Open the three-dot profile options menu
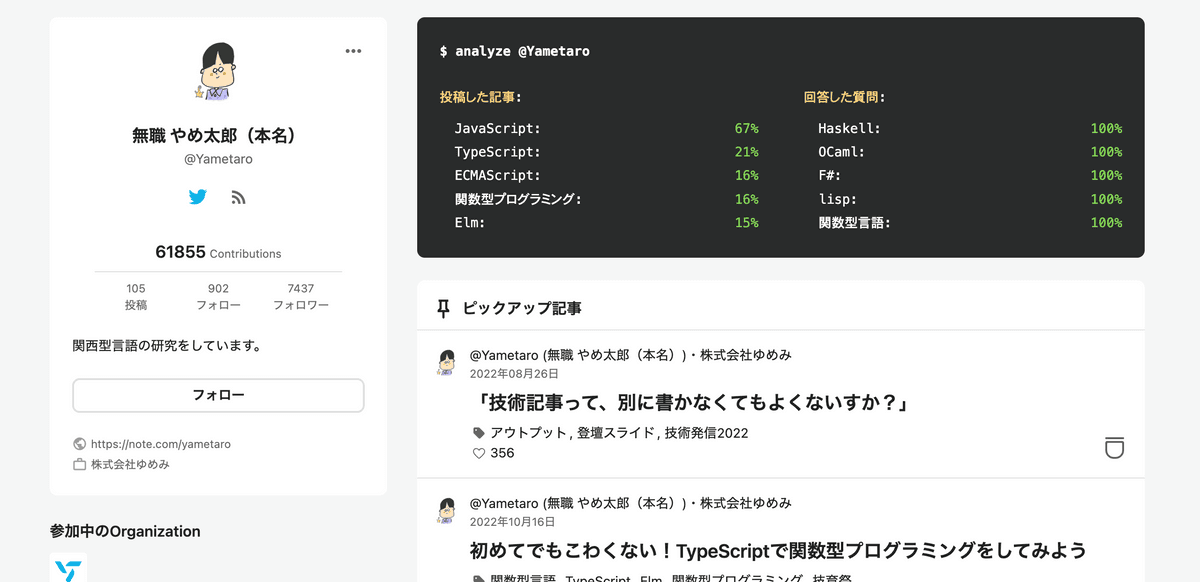This screenshot has width=1200, height=582. pyautogui.click(x=353, y=52)
